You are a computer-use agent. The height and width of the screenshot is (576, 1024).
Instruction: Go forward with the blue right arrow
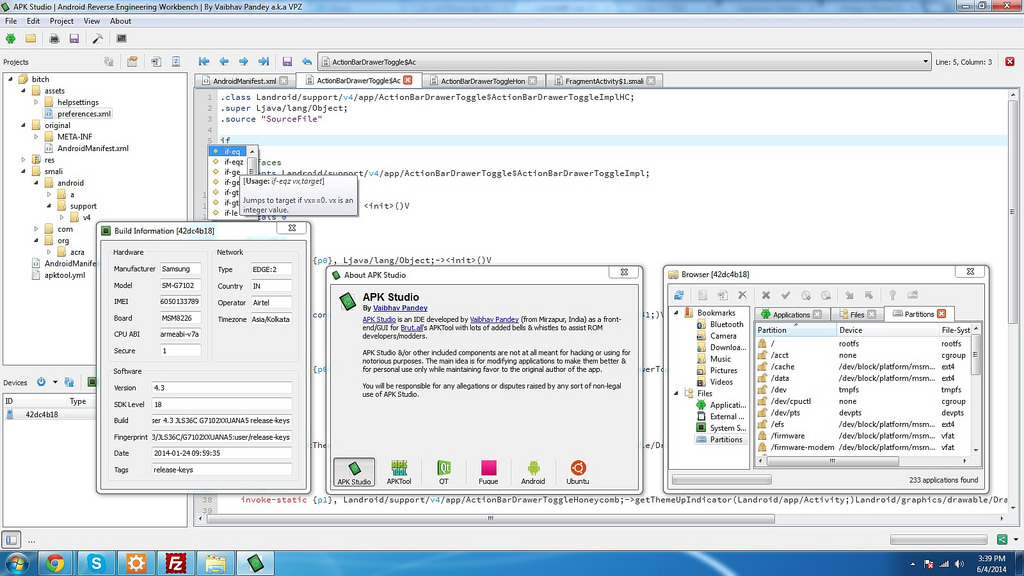(244, 61)
